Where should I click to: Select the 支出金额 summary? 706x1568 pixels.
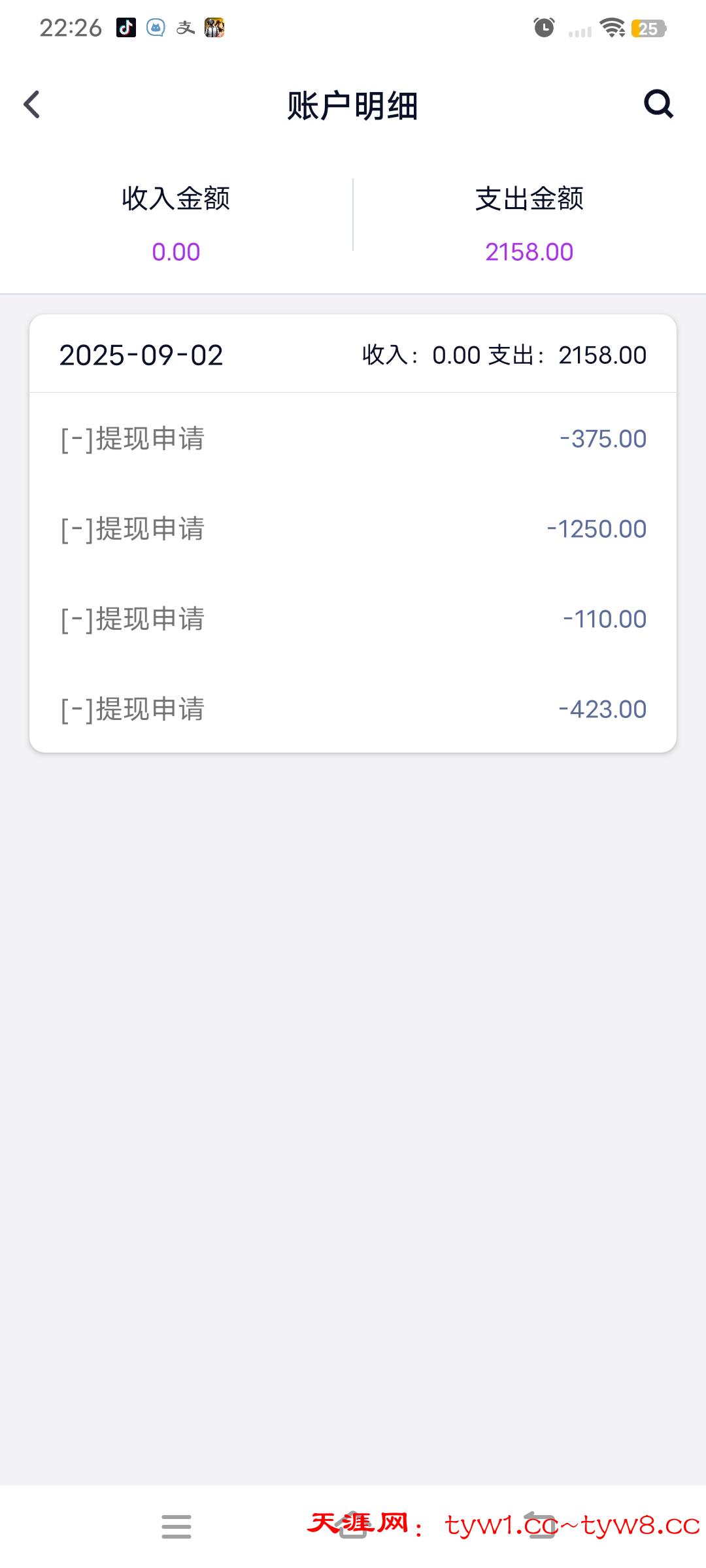tap(529, 223)
